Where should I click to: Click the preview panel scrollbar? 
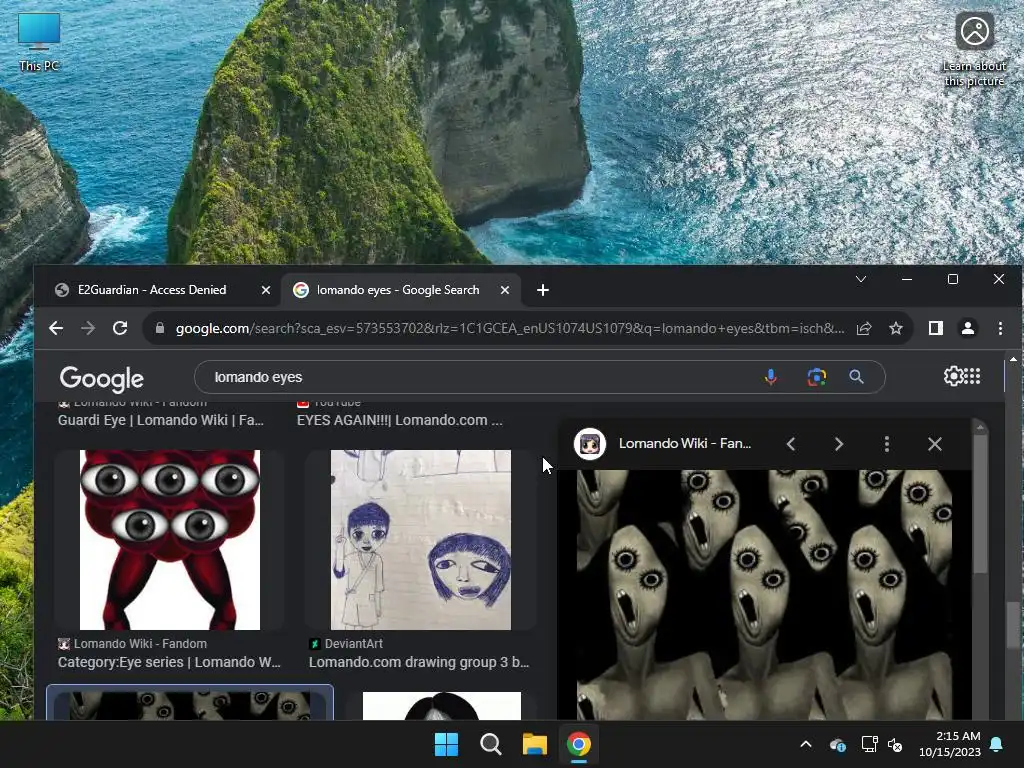point(980,503)
